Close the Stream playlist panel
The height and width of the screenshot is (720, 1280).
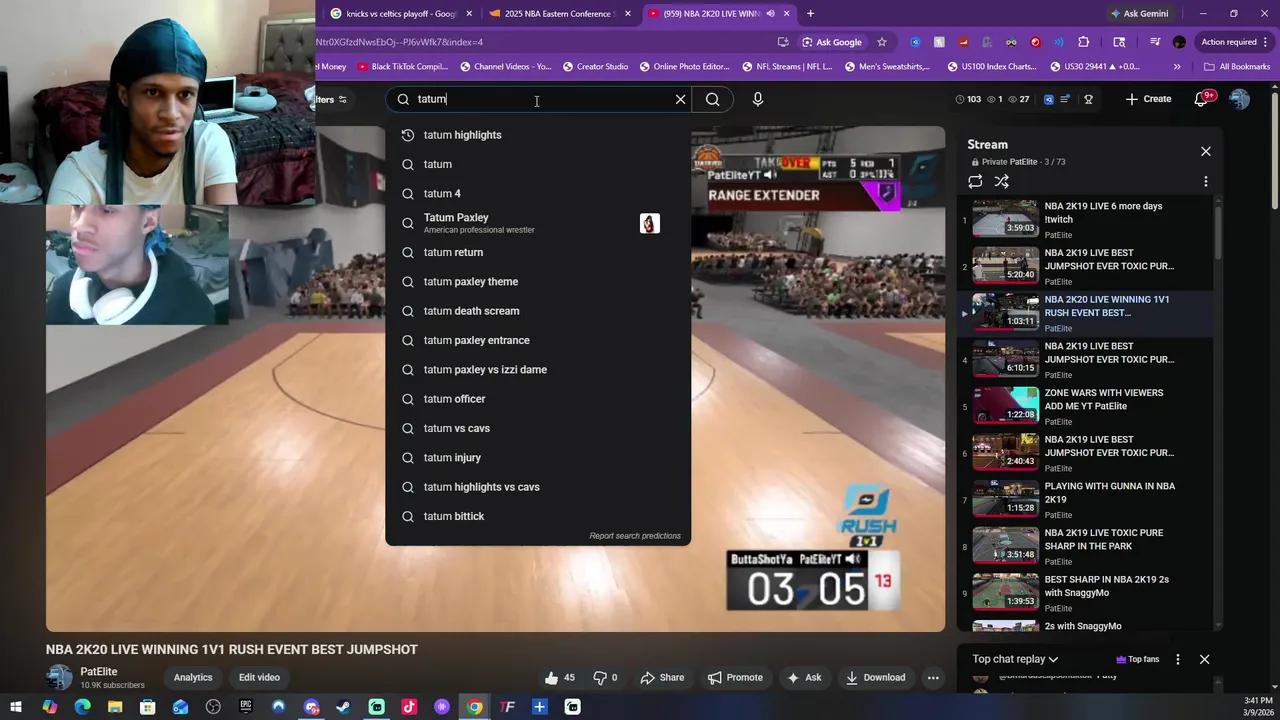click(x=1205, y=151)
